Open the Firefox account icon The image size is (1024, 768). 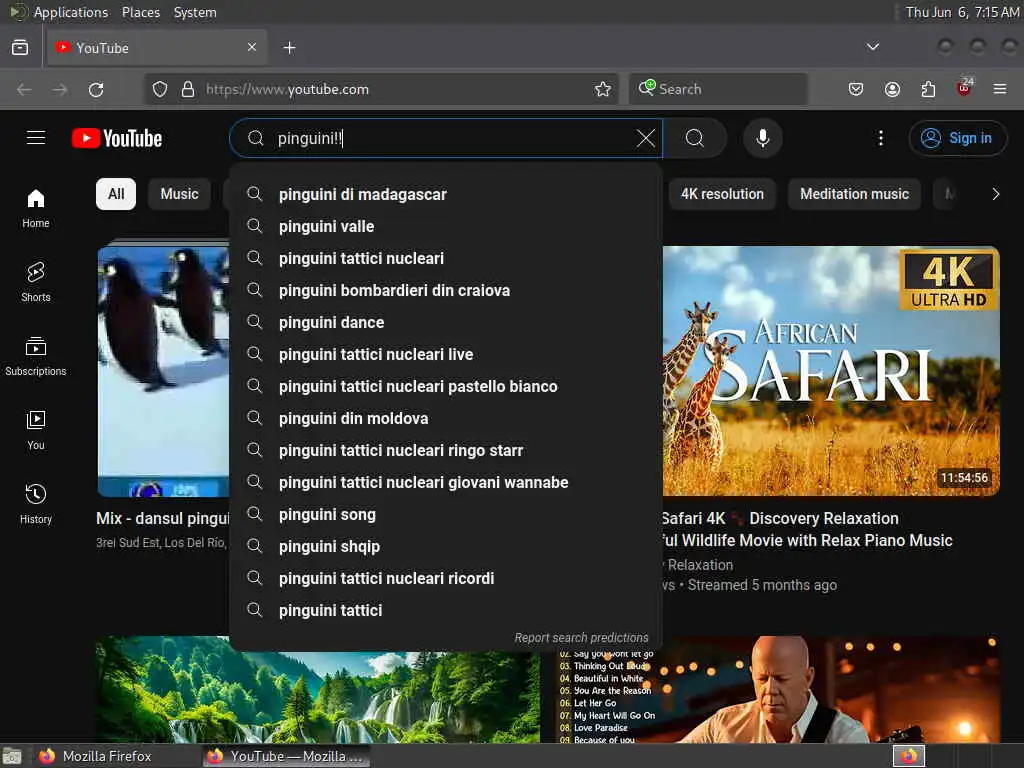coord(892,89)
